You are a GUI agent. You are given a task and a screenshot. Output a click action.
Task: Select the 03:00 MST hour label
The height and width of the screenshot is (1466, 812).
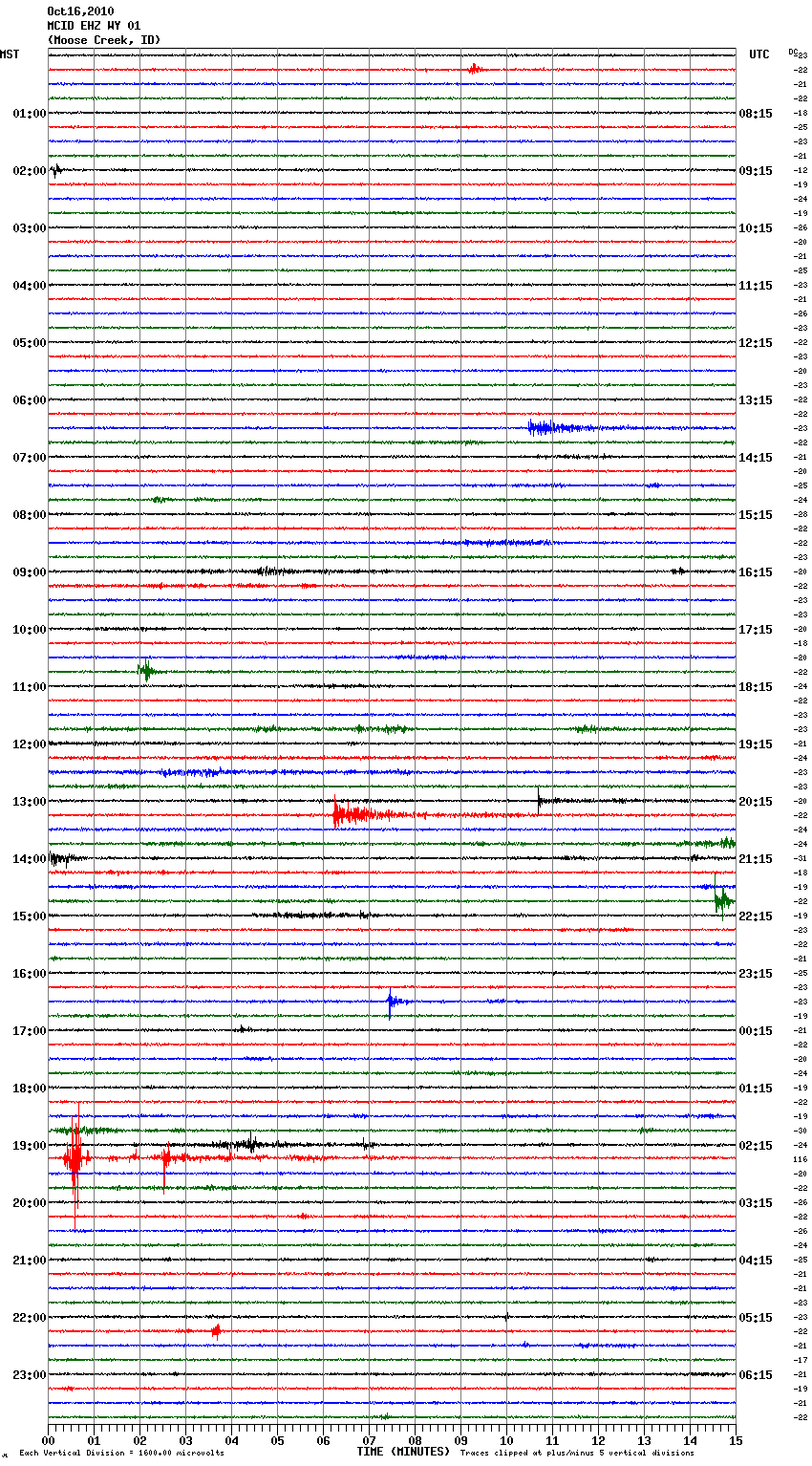pyautogui.click(x=30, y=228)
